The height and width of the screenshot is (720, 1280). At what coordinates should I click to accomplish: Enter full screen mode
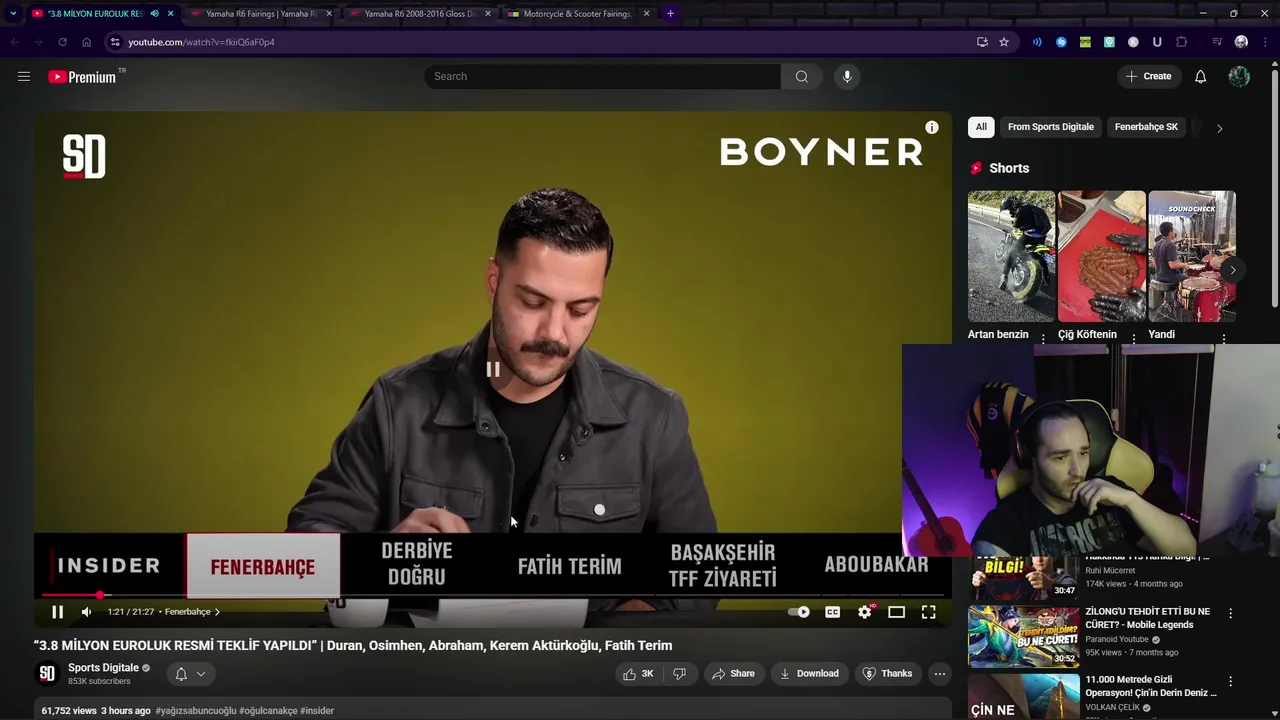click(x=929, y=612)
